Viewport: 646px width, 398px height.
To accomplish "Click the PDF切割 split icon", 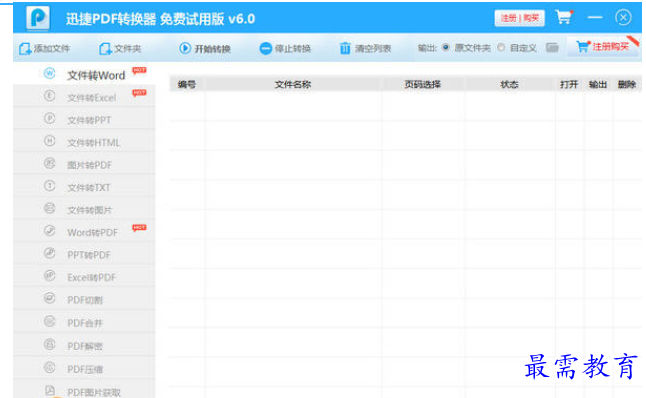I will click(49, 298).
